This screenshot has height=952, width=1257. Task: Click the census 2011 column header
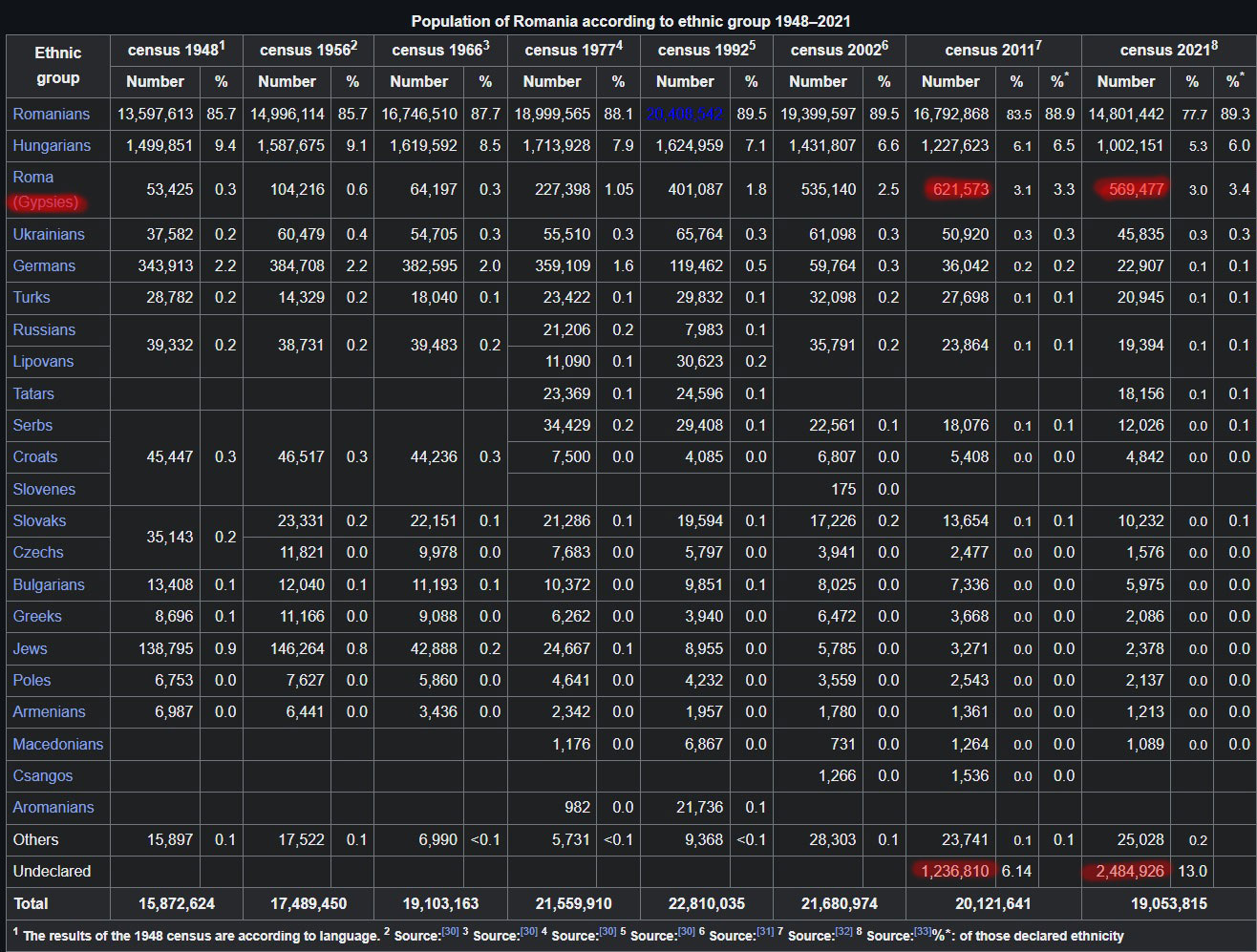pos(993,50)
